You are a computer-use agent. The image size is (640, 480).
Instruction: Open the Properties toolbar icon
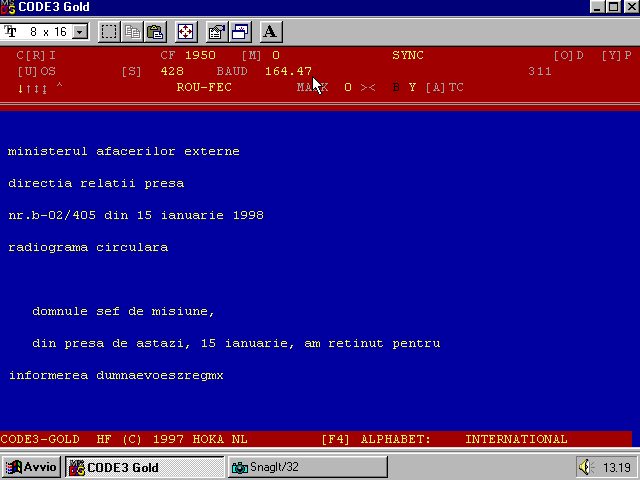pyautogui.click(x=217, y=31)
